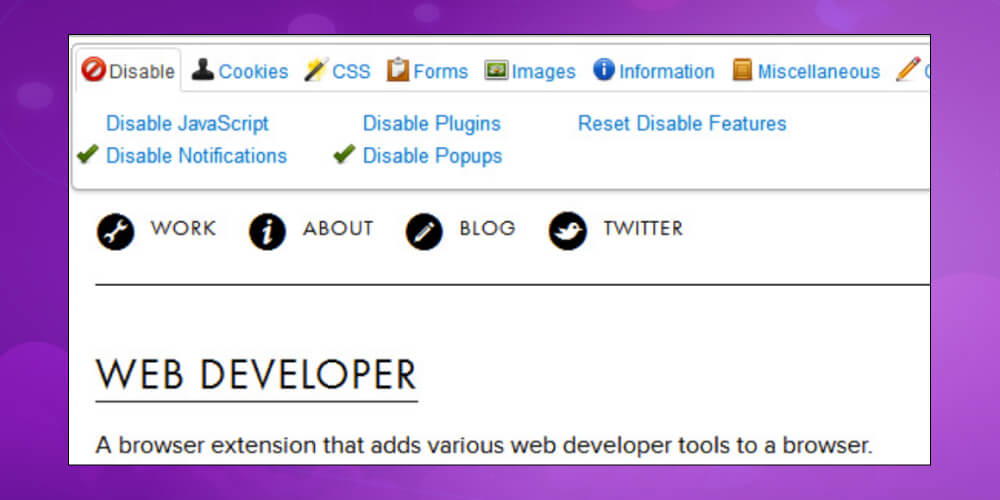The image size is (1000, 500).
Task: Click the WORK wrench icon
Action: pyautogui.click(x=115, y=232)
